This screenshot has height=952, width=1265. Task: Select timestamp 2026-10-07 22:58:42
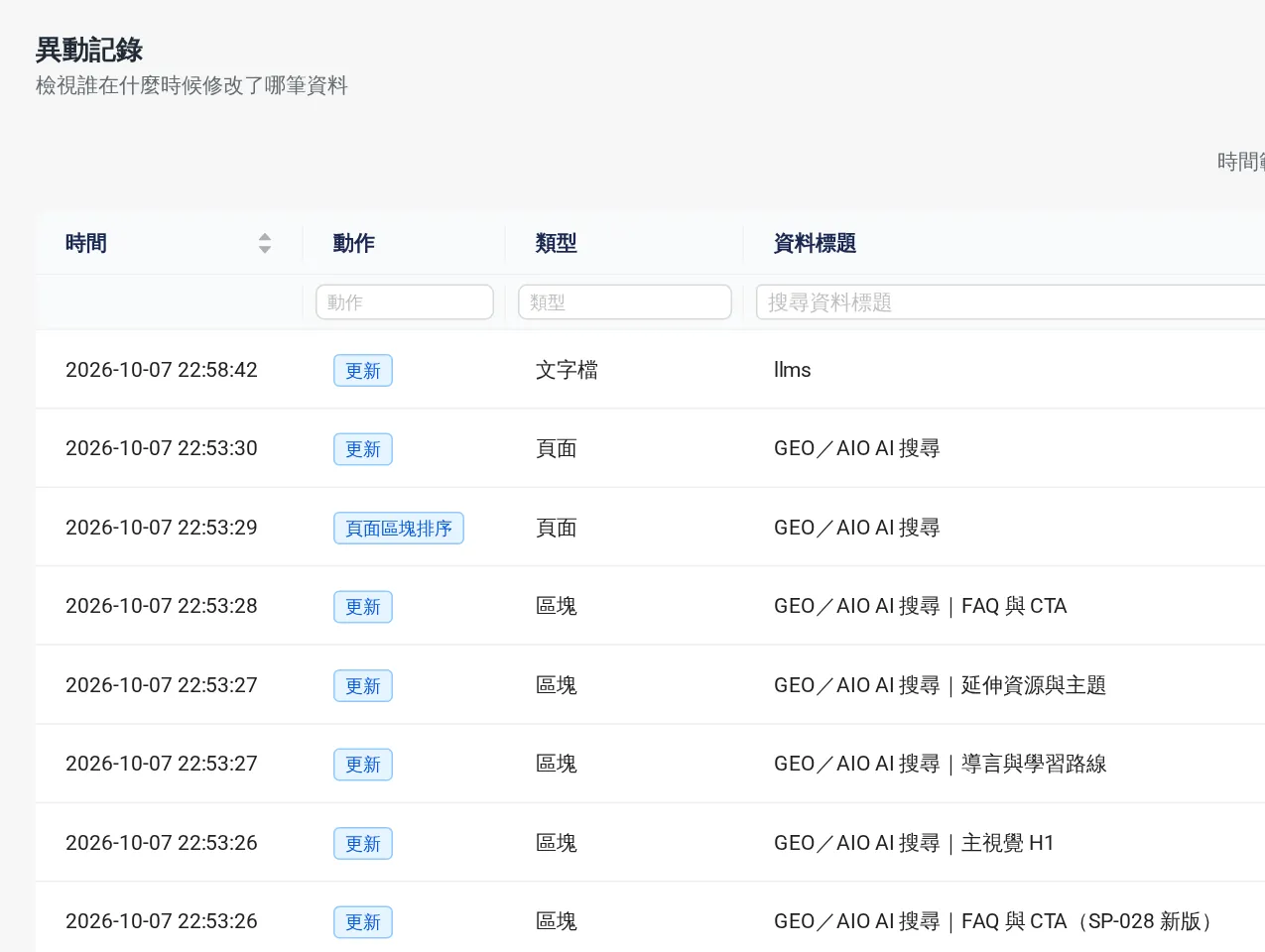[x=162, y=370]
